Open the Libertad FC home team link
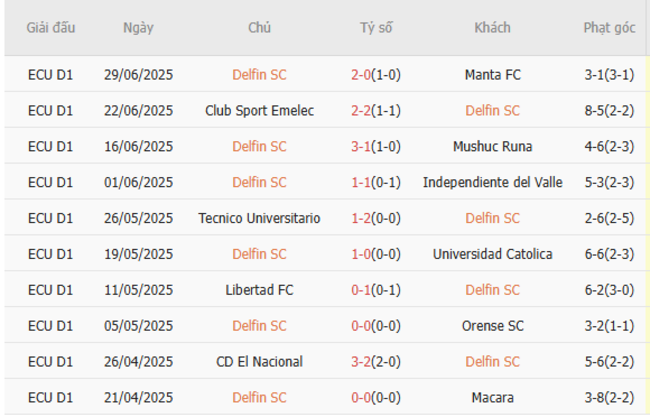The image size is (650, 417). [x=259, y=290]
